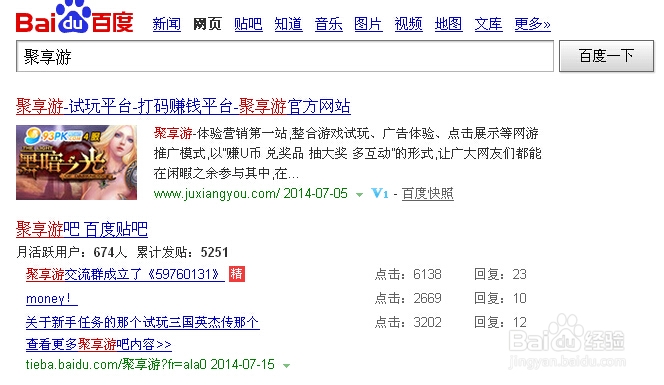Open 视频 search
Screen dimensions: 664x385
[408, 24]
